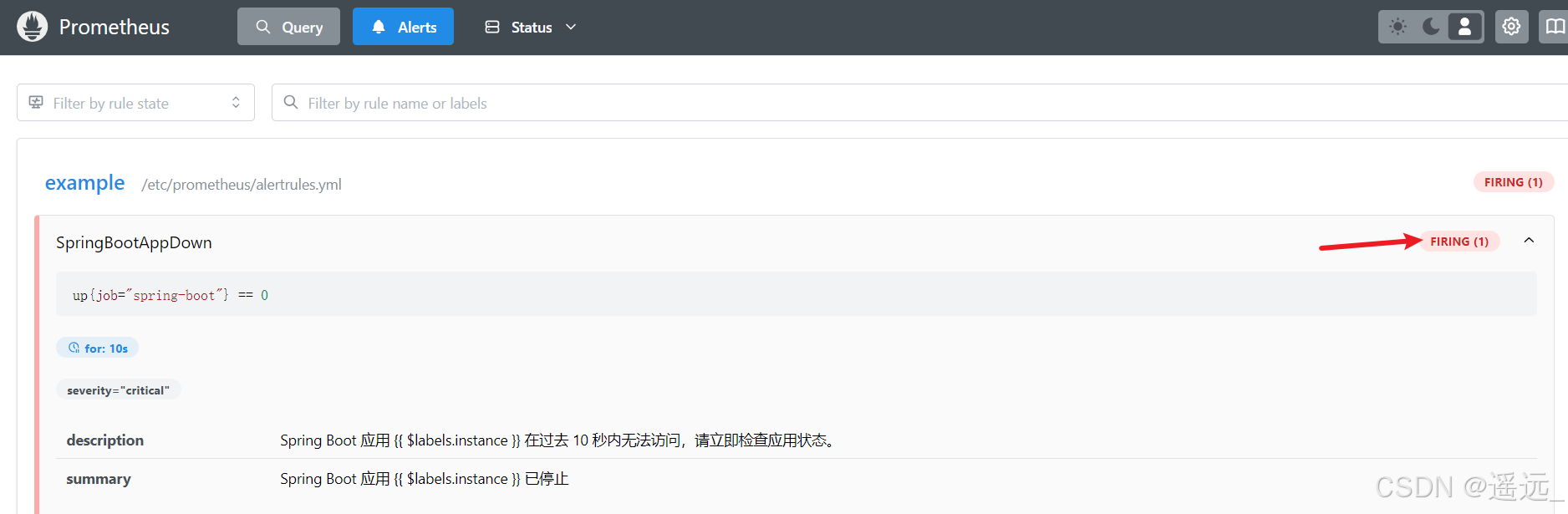Click the summary annotation label
Screen dimensions: 1568x514
click(99, 479)
